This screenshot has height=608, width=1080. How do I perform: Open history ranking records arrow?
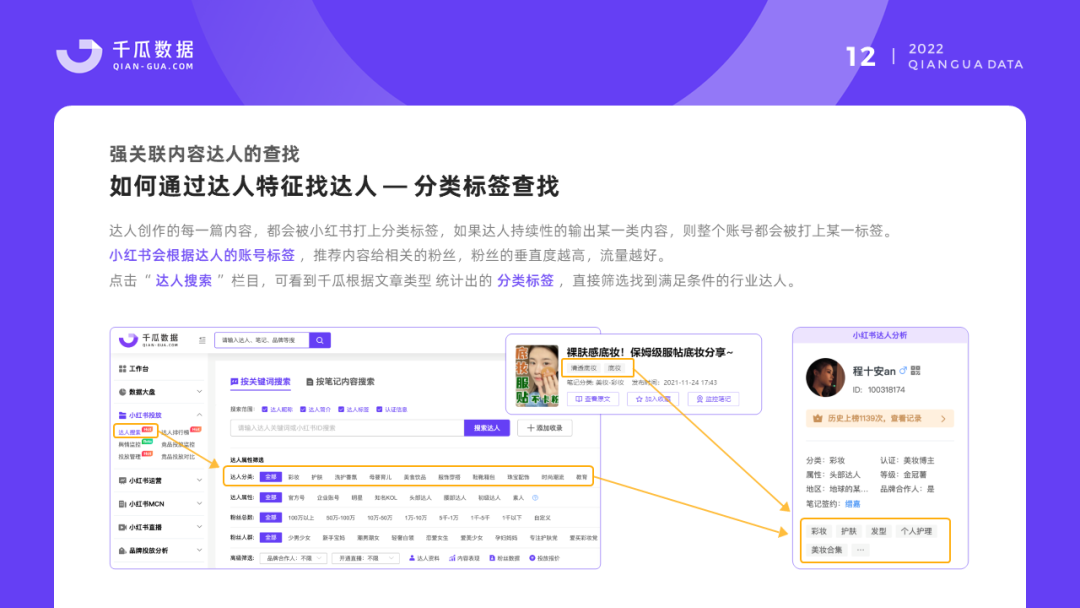point(943,419)
